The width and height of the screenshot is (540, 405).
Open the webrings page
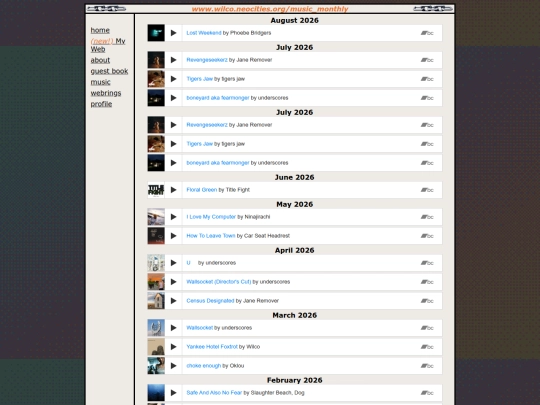tap(106, 93)
